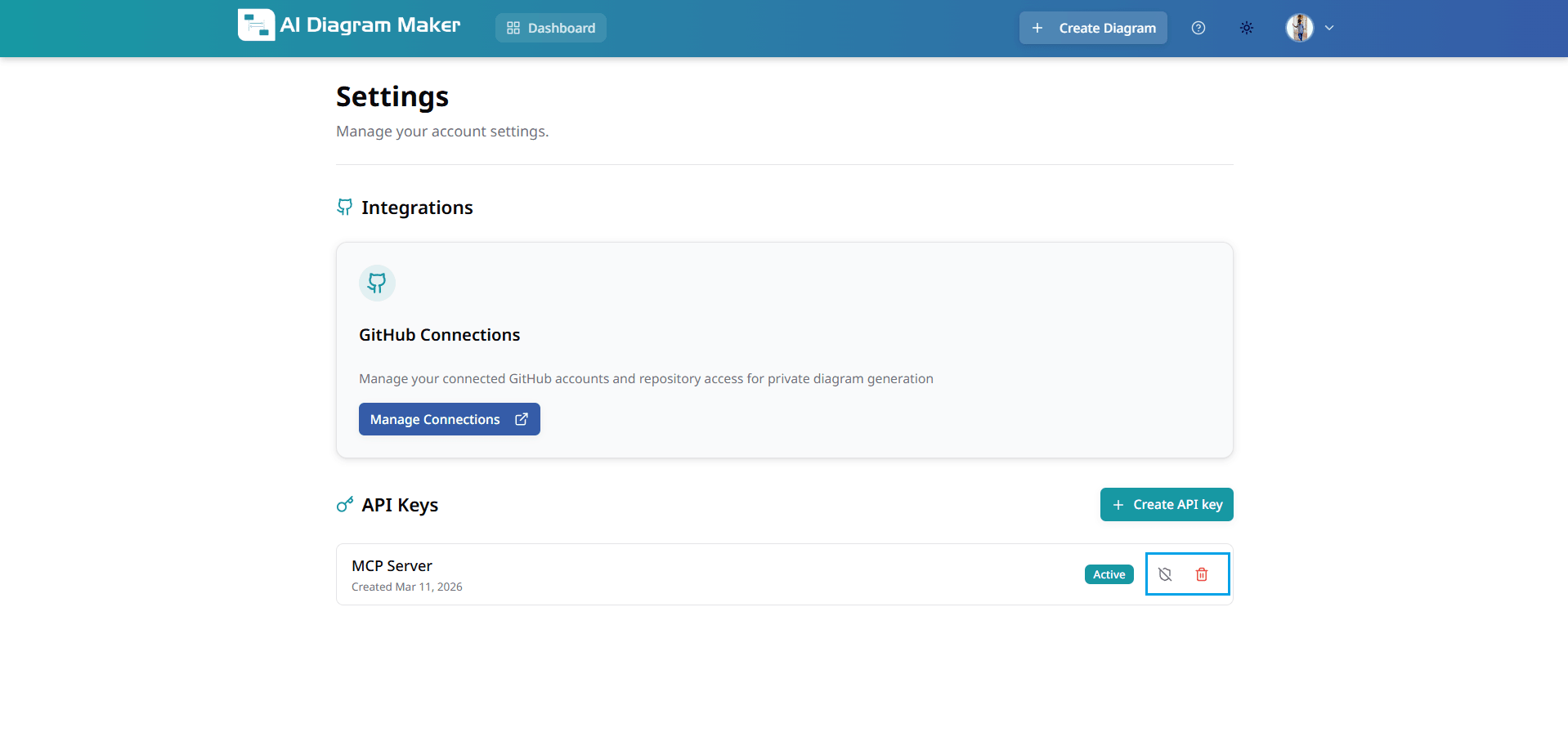Expand the user account dropdown chevron
Image resolution: width=1568 pixels, height=741 pixels.
coord(1330,28)
